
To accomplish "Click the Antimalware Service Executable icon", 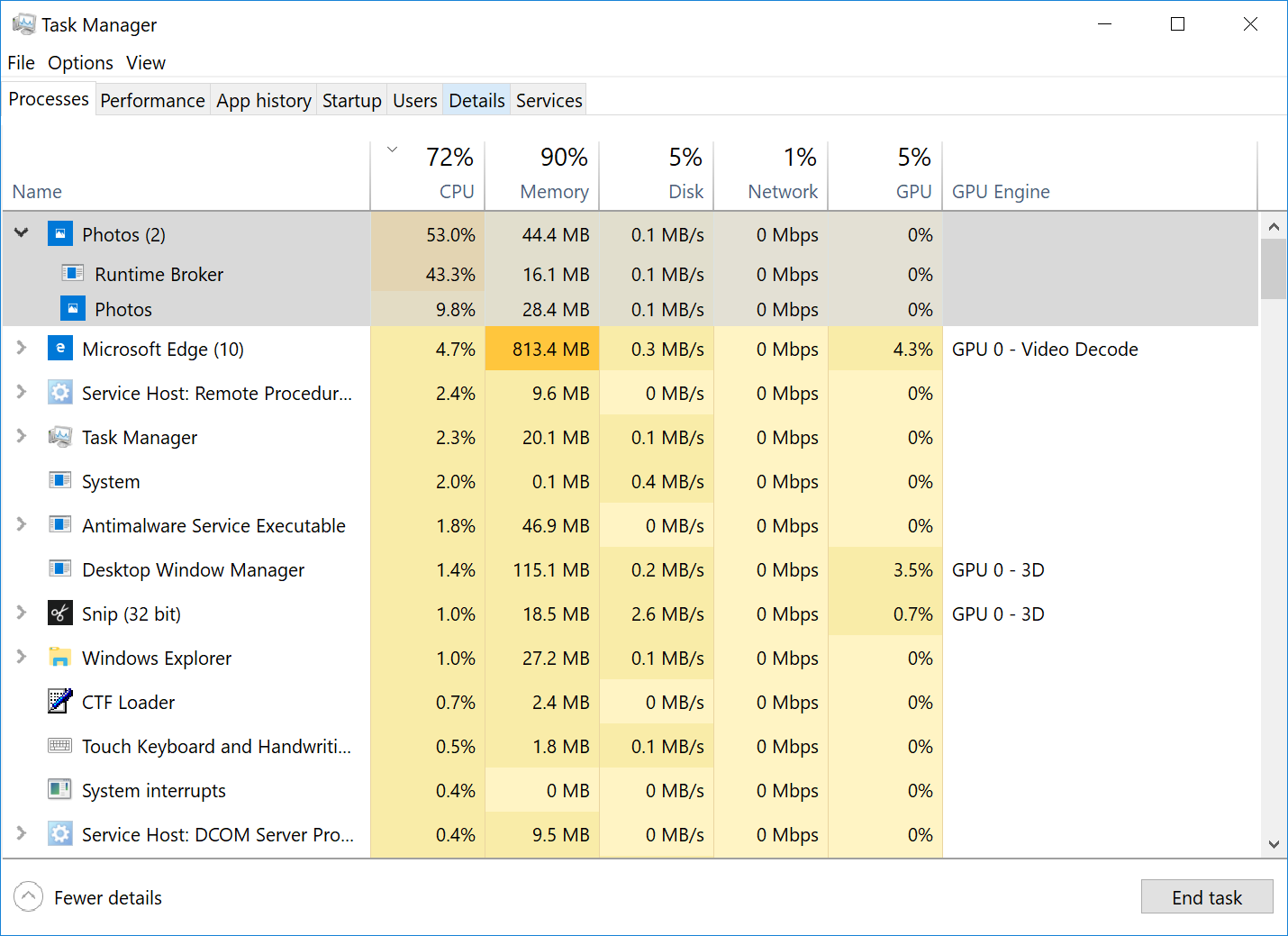I will (59, 523).
